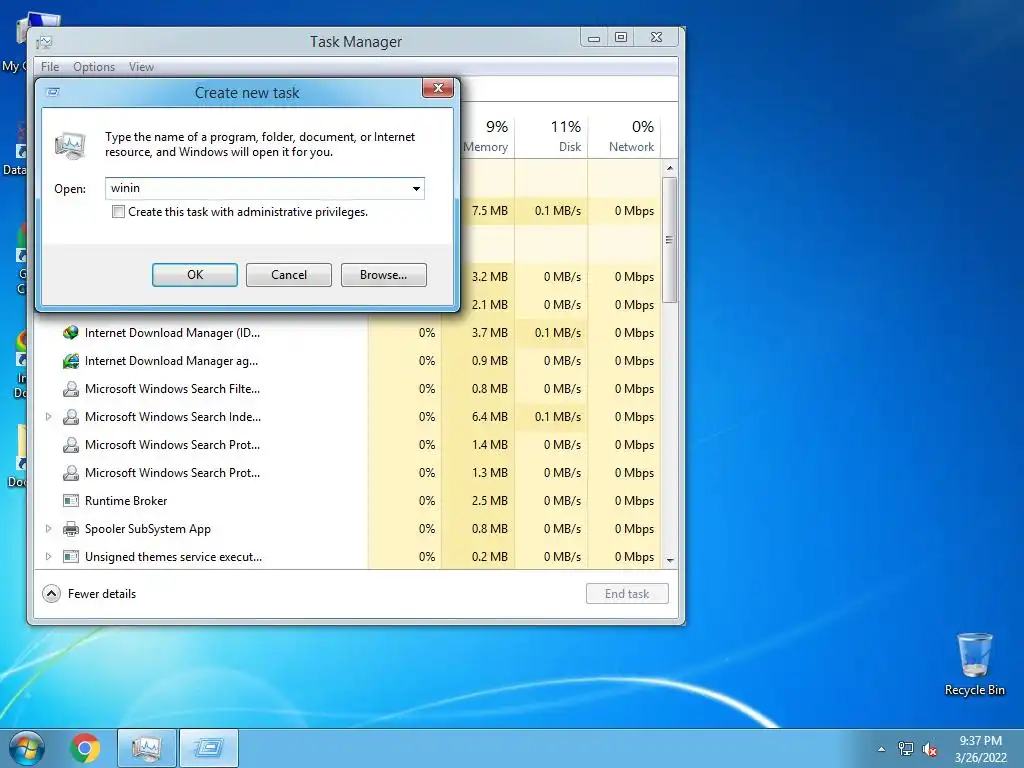
Task: Sort by the Disk column header
Action: (x=552, y=136)
